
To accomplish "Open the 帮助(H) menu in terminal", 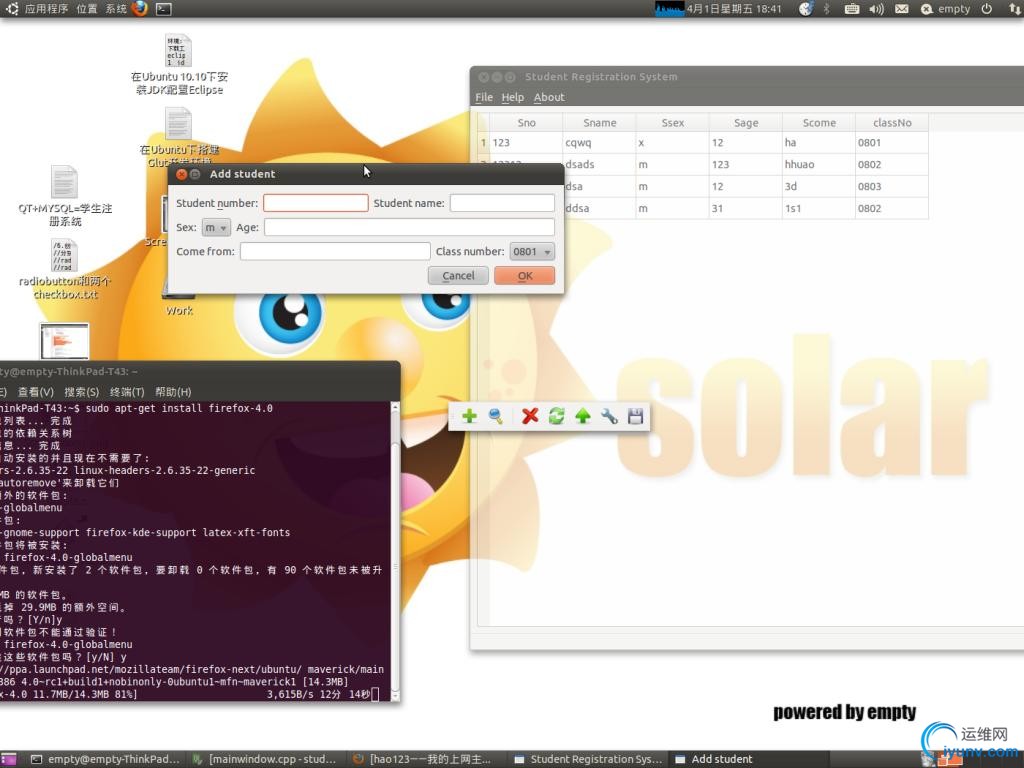I will point(173,392).
